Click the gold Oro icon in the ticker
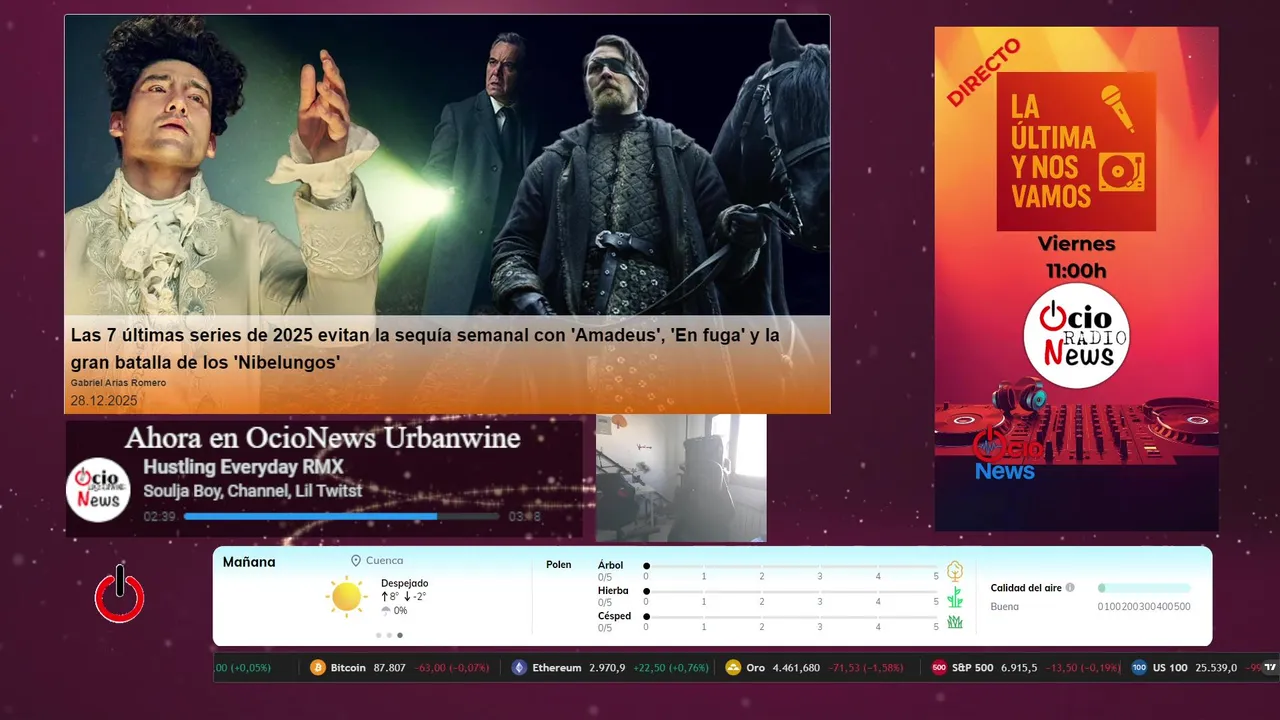The height and width of the screenshot is (720, 1280). [733, 668]
